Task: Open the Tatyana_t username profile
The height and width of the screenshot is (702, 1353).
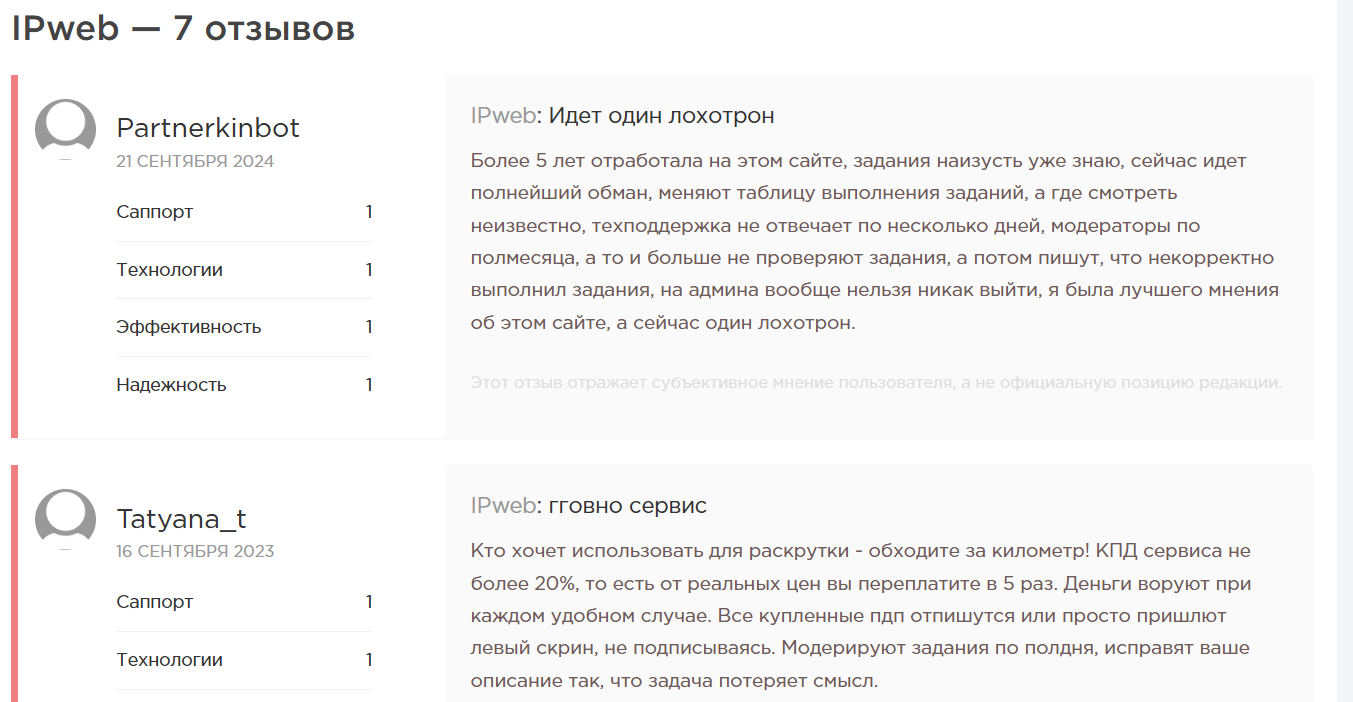Action: (181, 519)
